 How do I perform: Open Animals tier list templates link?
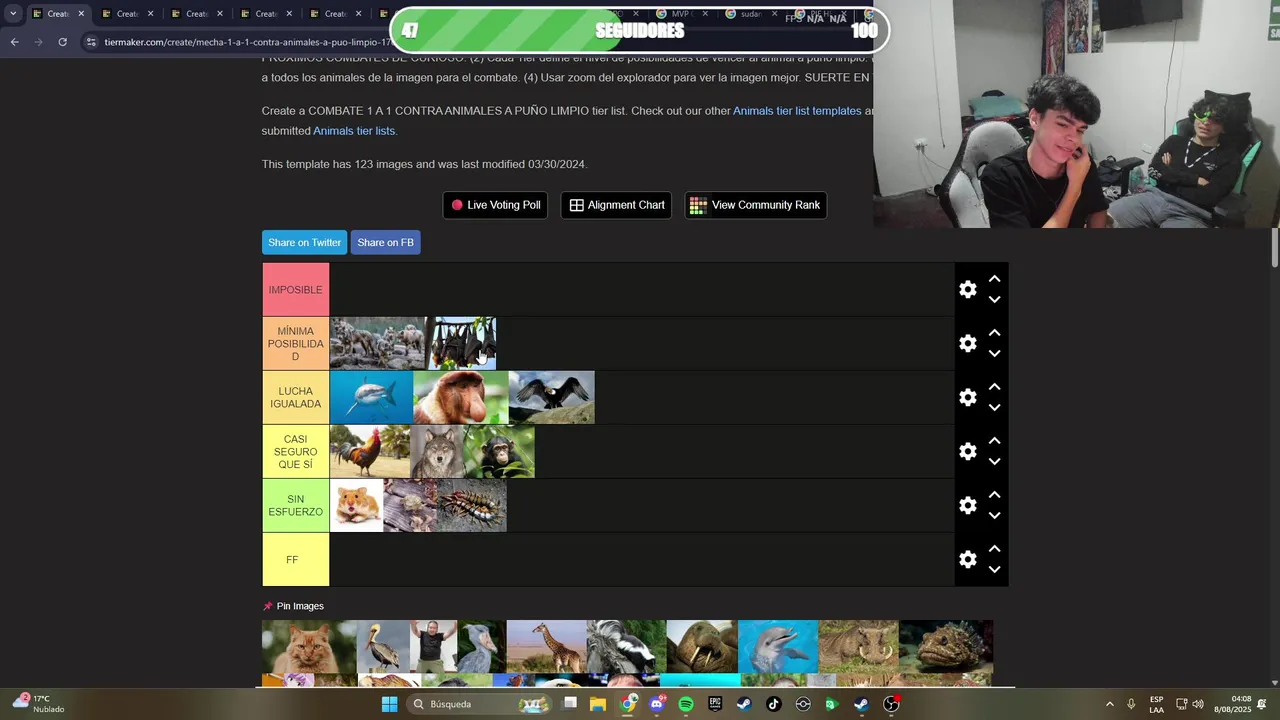pyautogui.click(x=797, y=111)
